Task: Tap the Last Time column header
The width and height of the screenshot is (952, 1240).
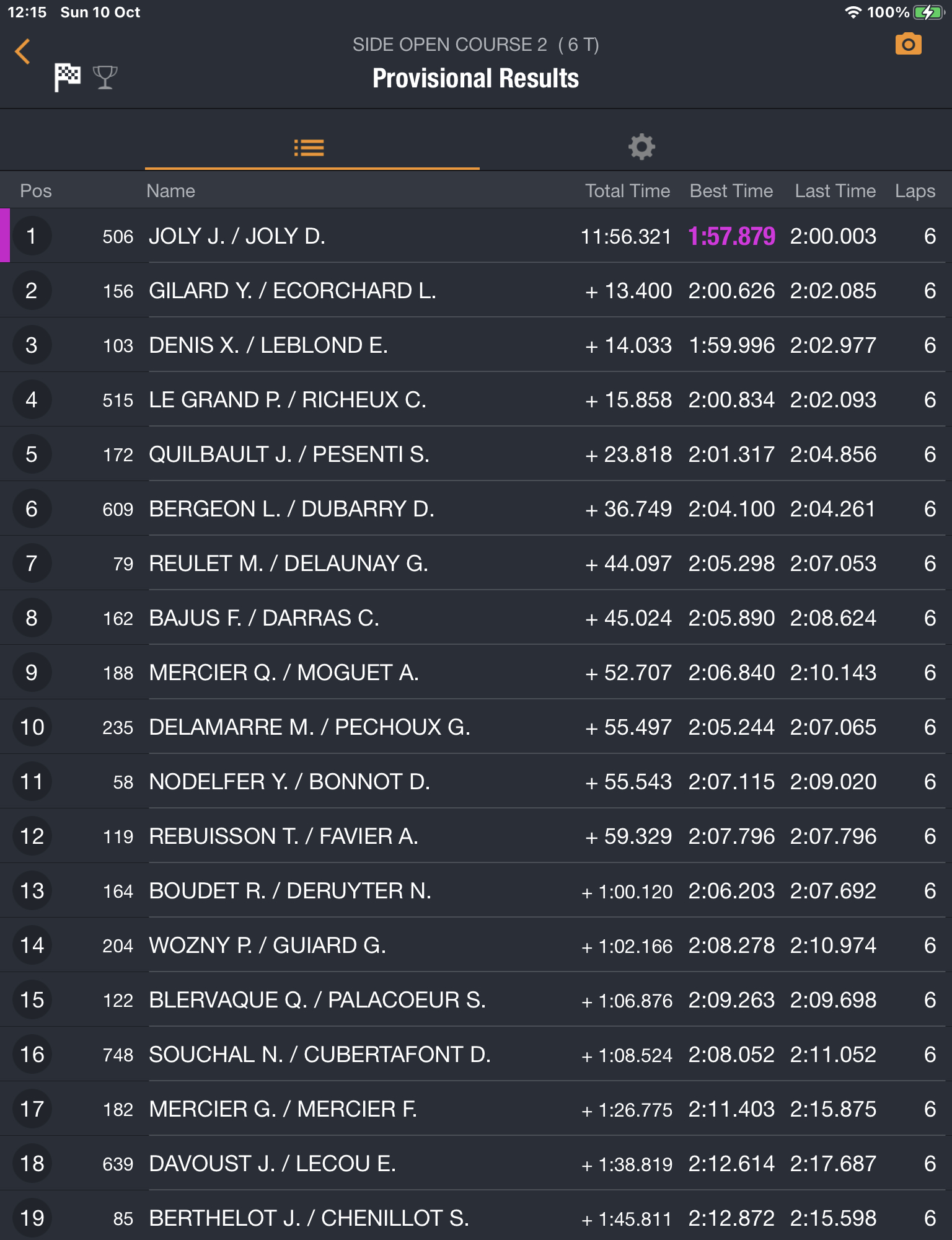Action: (835, 191)
